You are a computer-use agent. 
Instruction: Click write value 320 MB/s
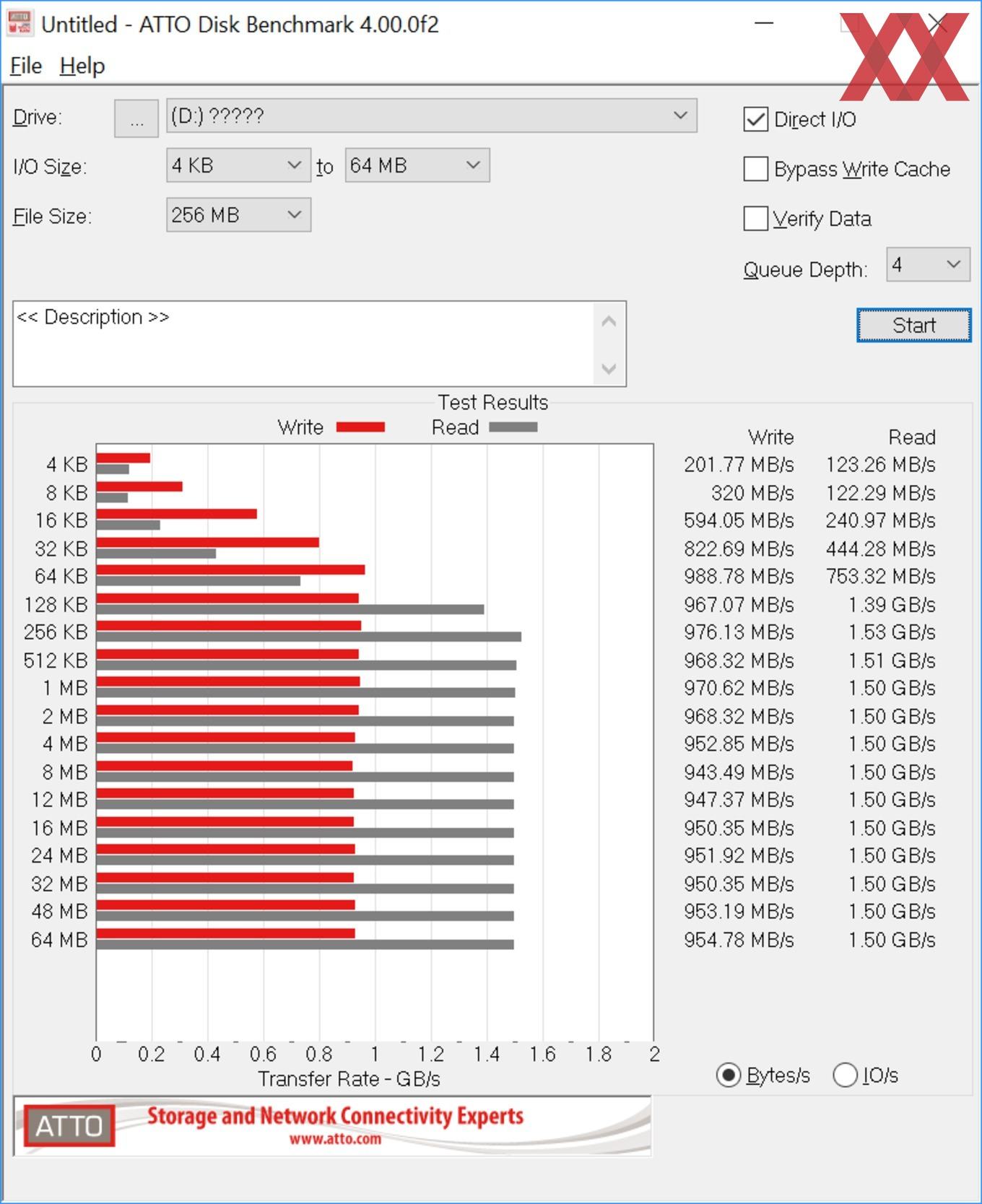tap(752, 493)
